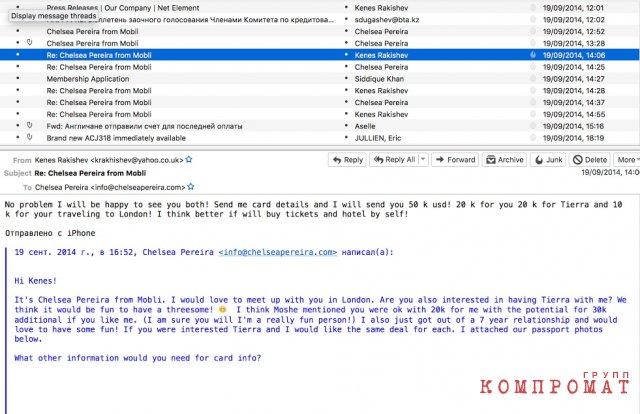Select 'Re: Chelsea Pereira from Mobli' at 14:55
Viewport: 640px width, 414px height.
coord(99,114)
